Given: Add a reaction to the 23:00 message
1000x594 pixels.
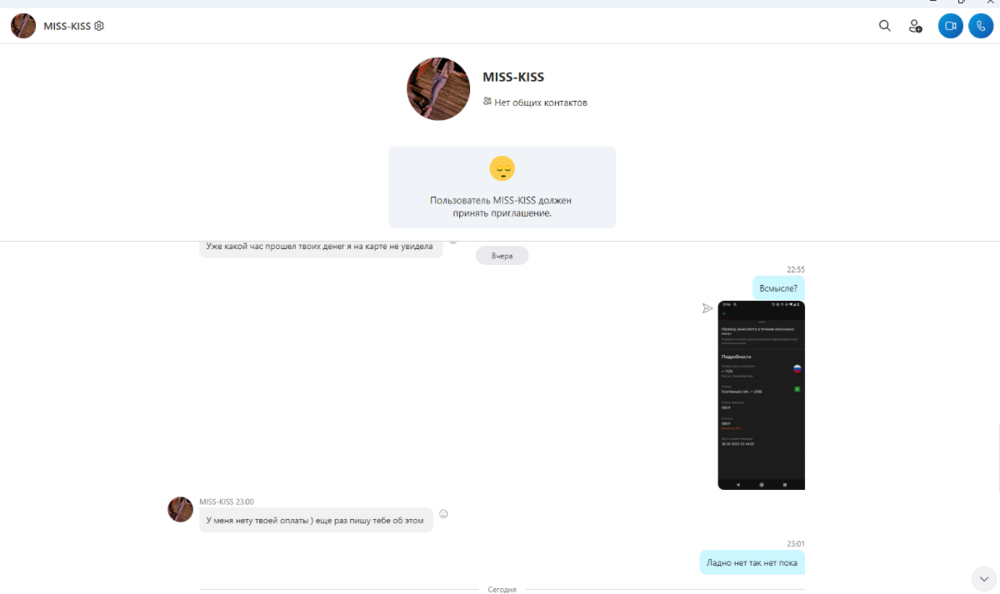Looking at the screenshot, I should pyautogui.click(x=443, y=514).
